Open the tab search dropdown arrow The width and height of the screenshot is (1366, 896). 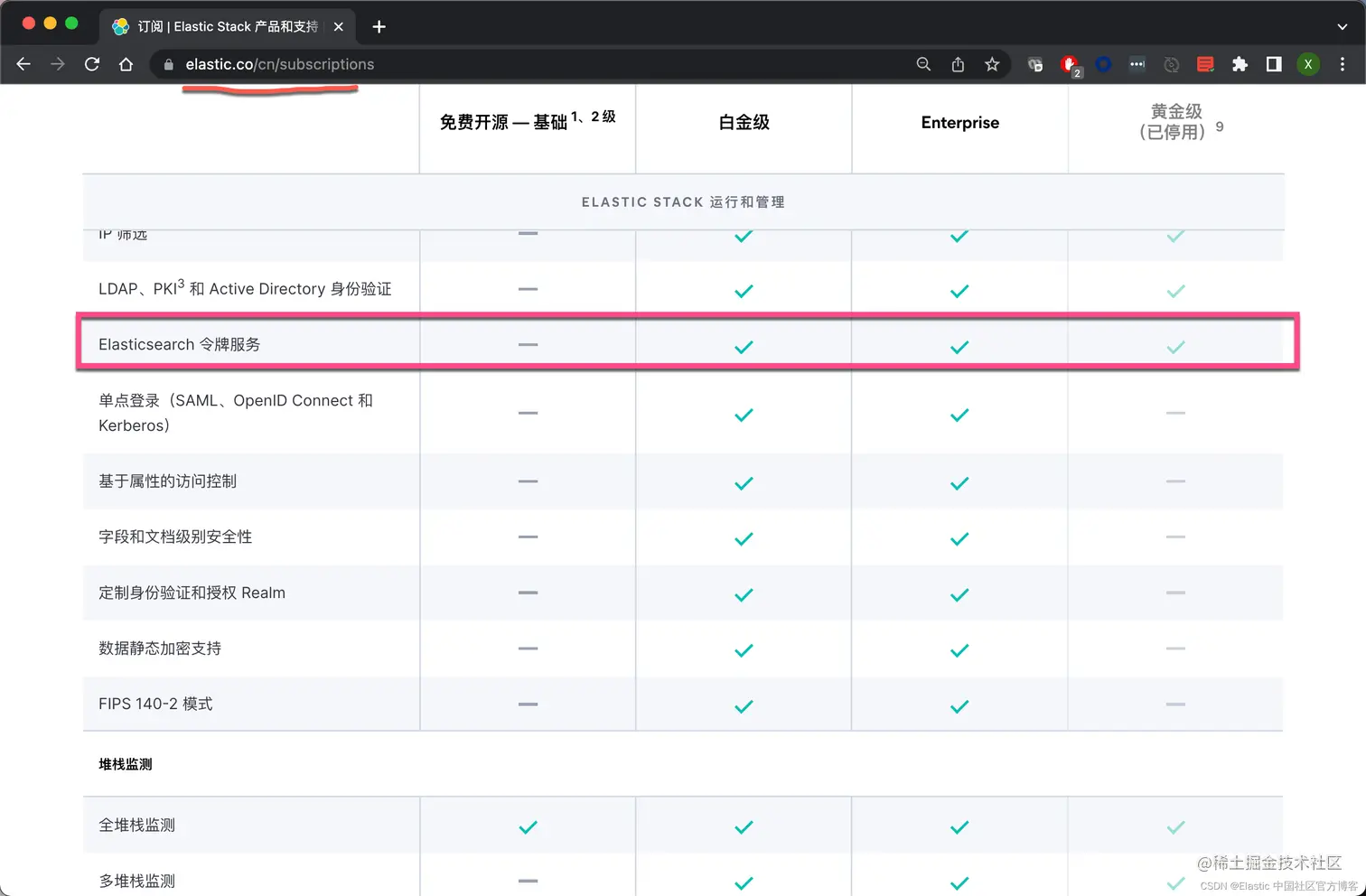(1342, 27)
